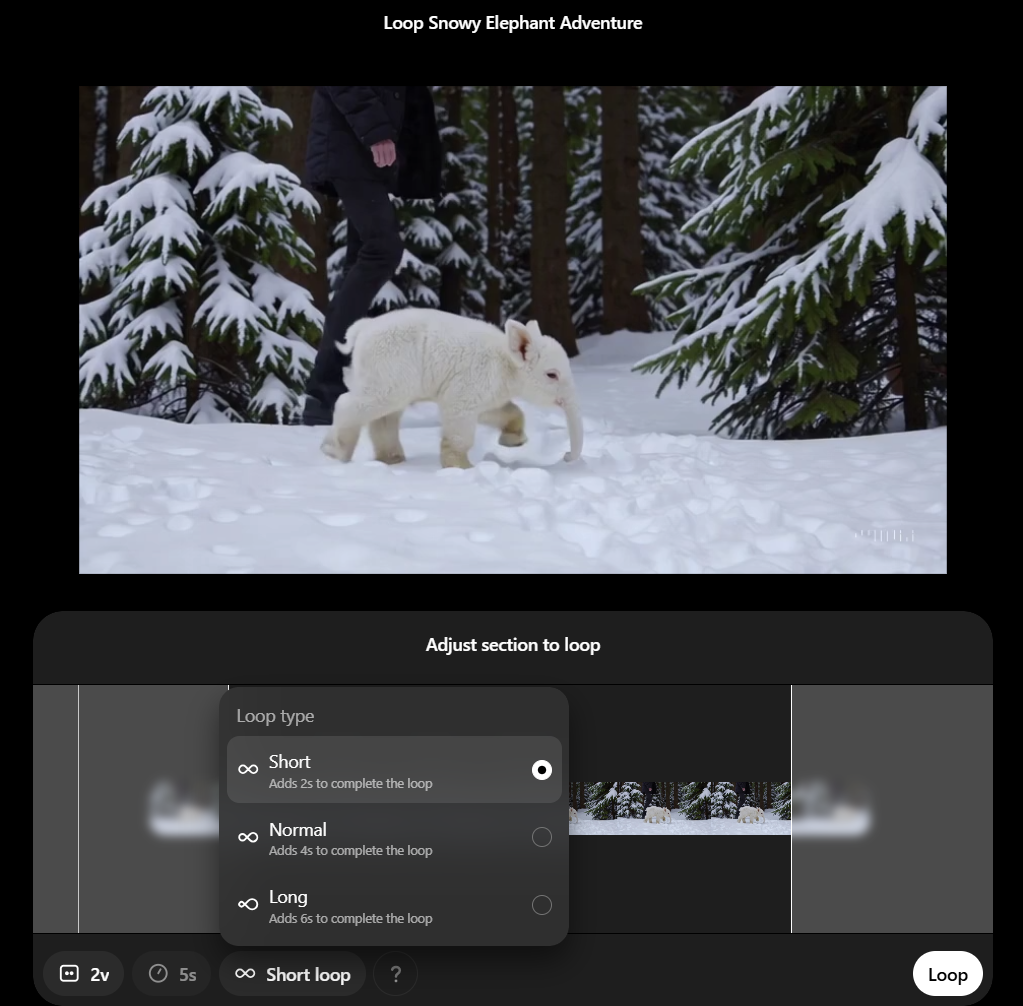Select the Normal loop radio button
Viewport: 1023px width, 1006px height.
(x=542, y=837)
